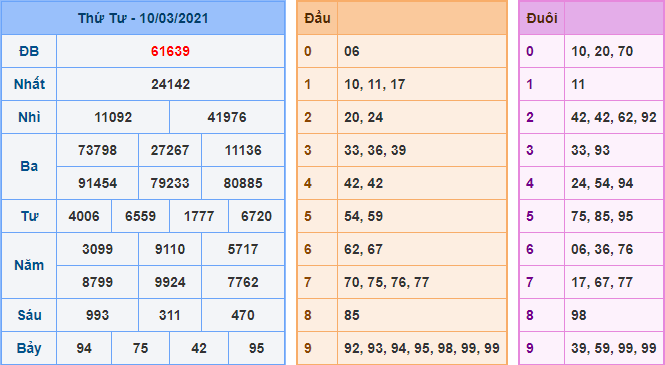The image size is (665, 365).
Task: Click the Ba row label
Action: [29, 167]
